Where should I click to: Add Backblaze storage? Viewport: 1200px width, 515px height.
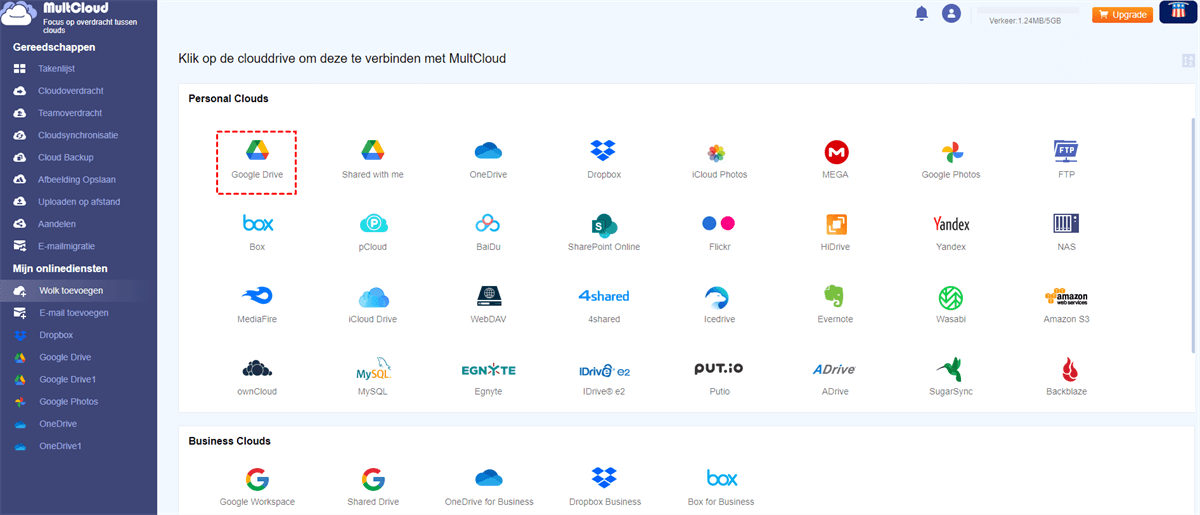pyautogui.click(x=1067, y=377)
